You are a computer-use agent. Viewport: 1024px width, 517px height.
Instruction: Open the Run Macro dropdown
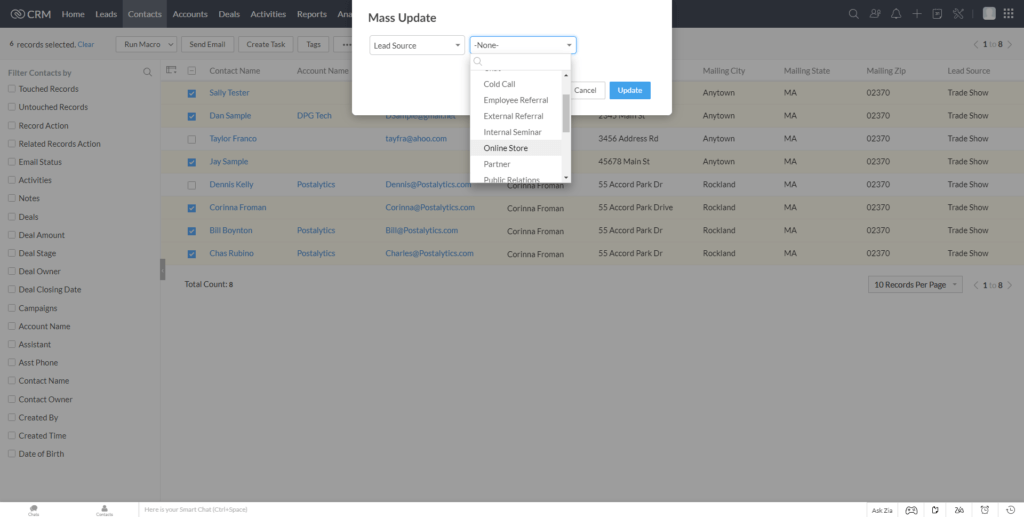pyautogui.click(x=146, y=44)
